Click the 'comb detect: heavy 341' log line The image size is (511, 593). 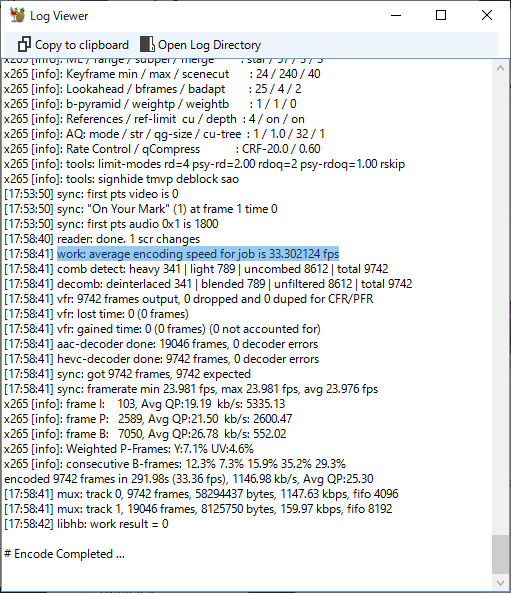(x=196, y=269)
